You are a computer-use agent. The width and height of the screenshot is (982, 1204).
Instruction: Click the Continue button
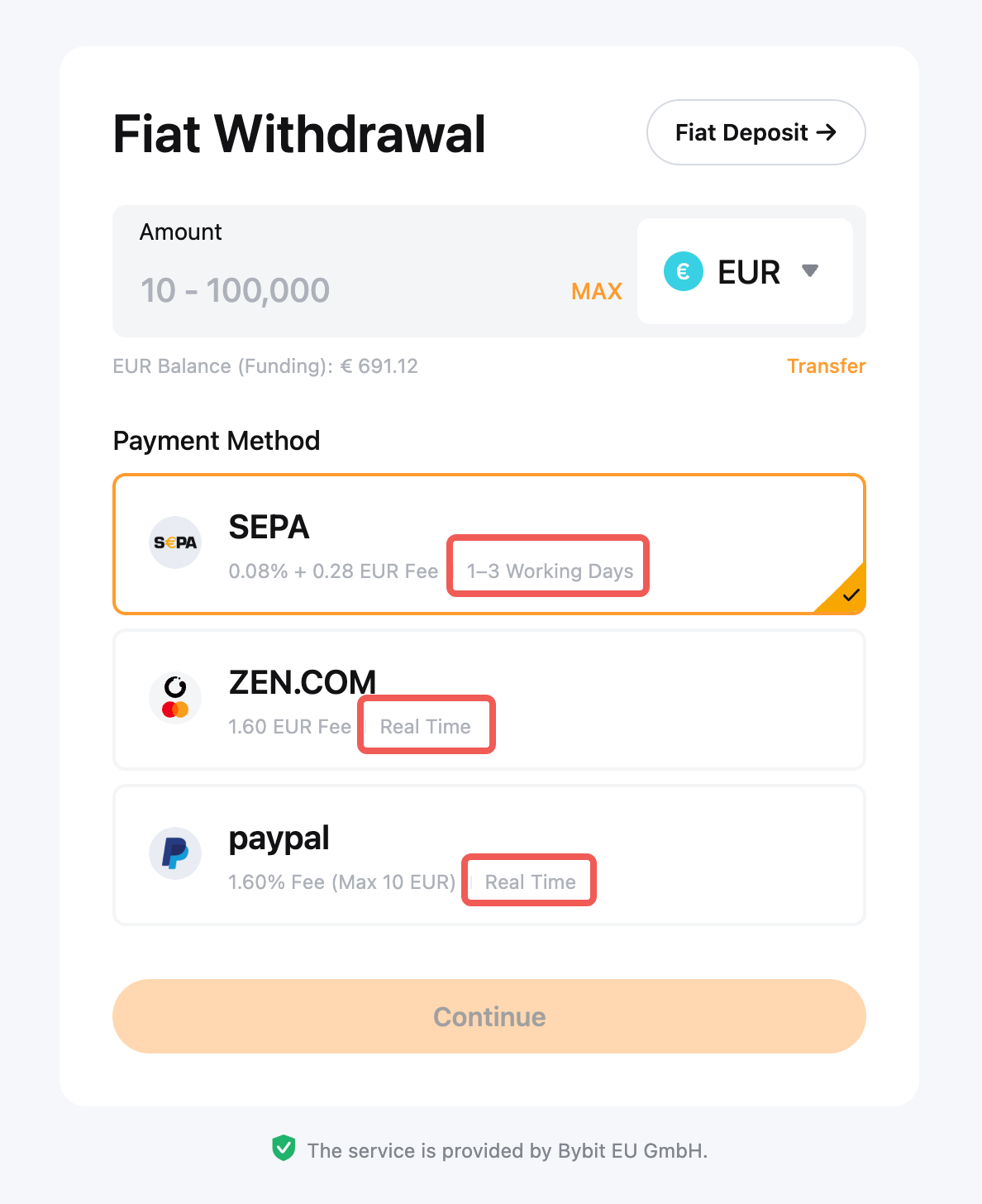tap(489, 1016)
